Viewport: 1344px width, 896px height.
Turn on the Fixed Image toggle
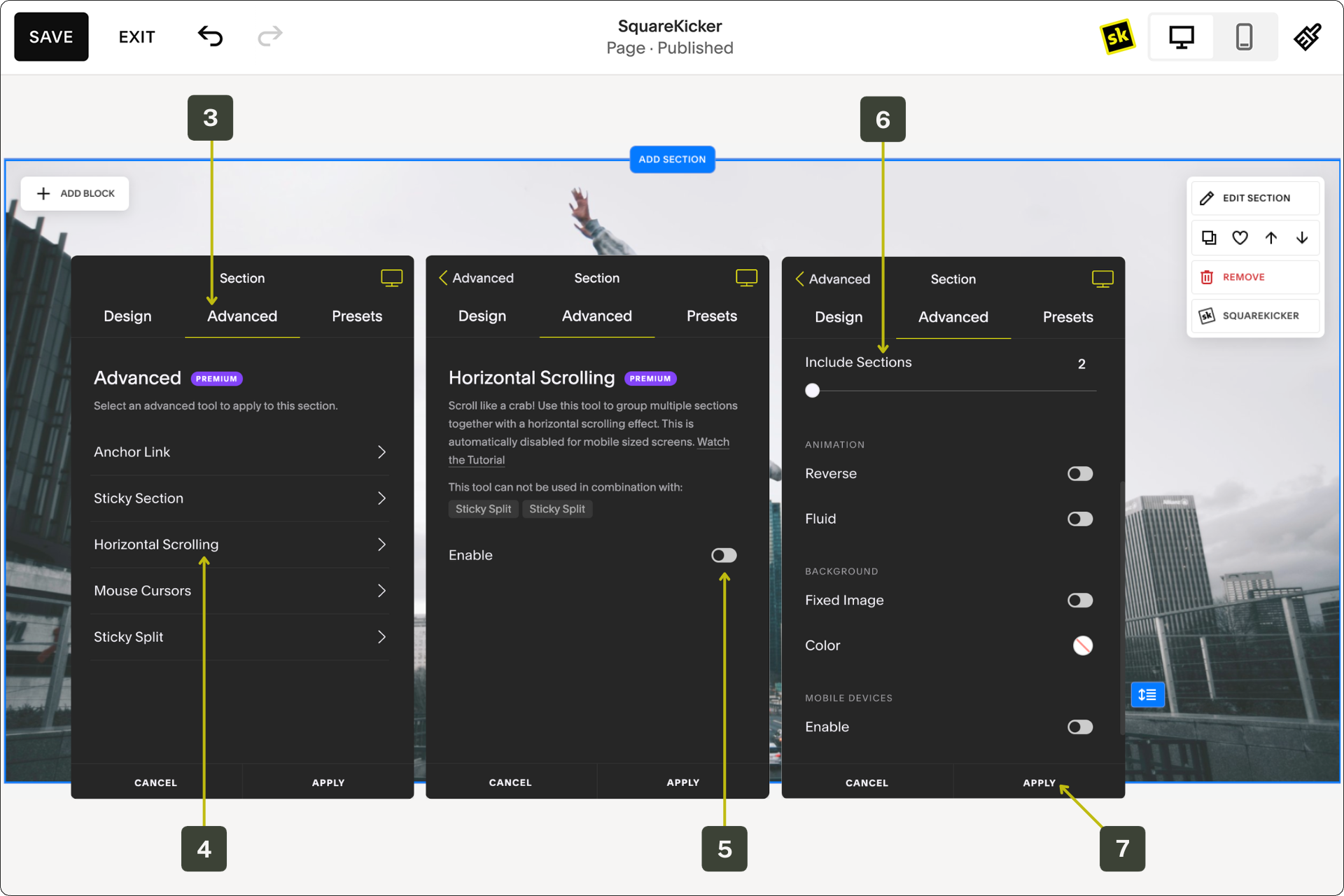coord(1079,601)
